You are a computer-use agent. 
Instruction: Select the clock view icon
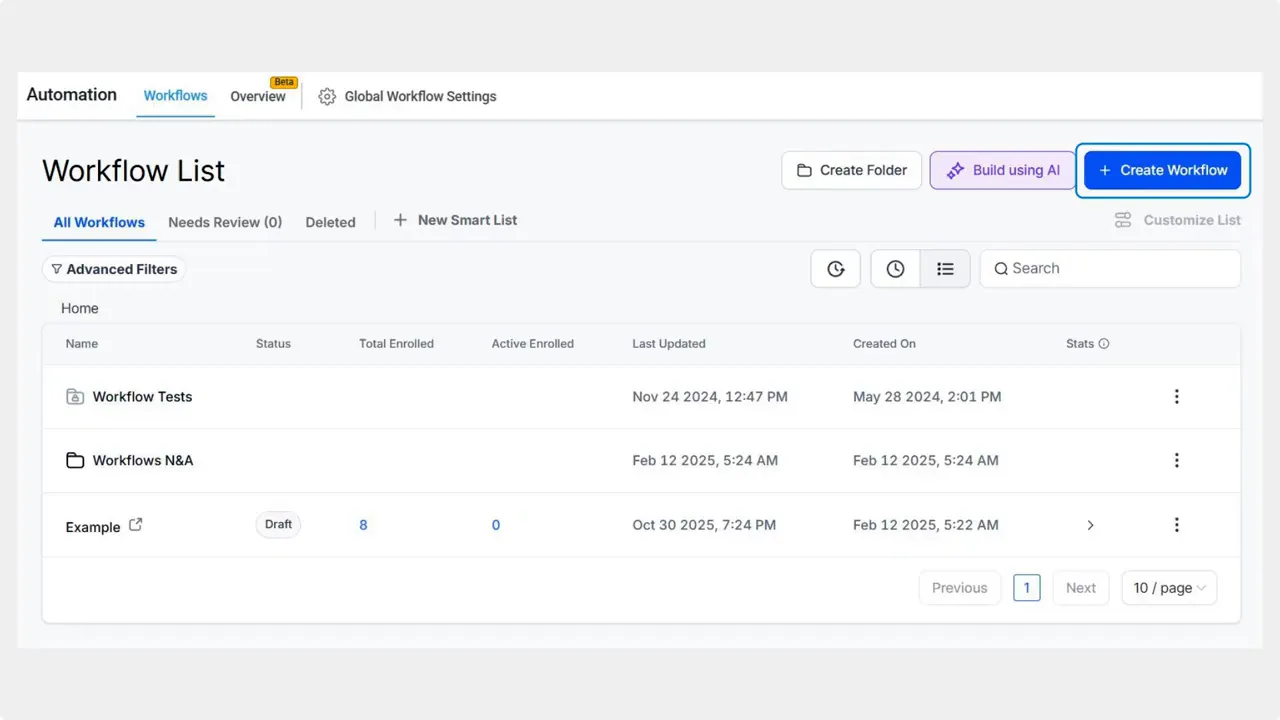(894, 268)
